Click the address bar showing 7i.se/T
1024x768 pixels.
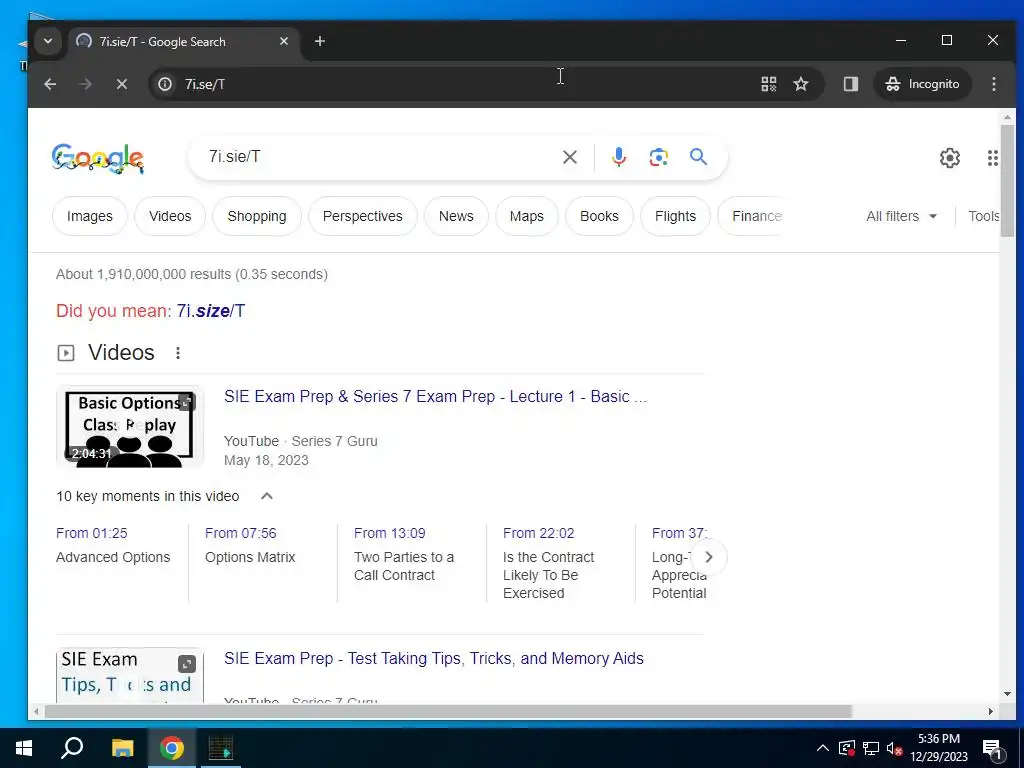[x=457, y=84]
